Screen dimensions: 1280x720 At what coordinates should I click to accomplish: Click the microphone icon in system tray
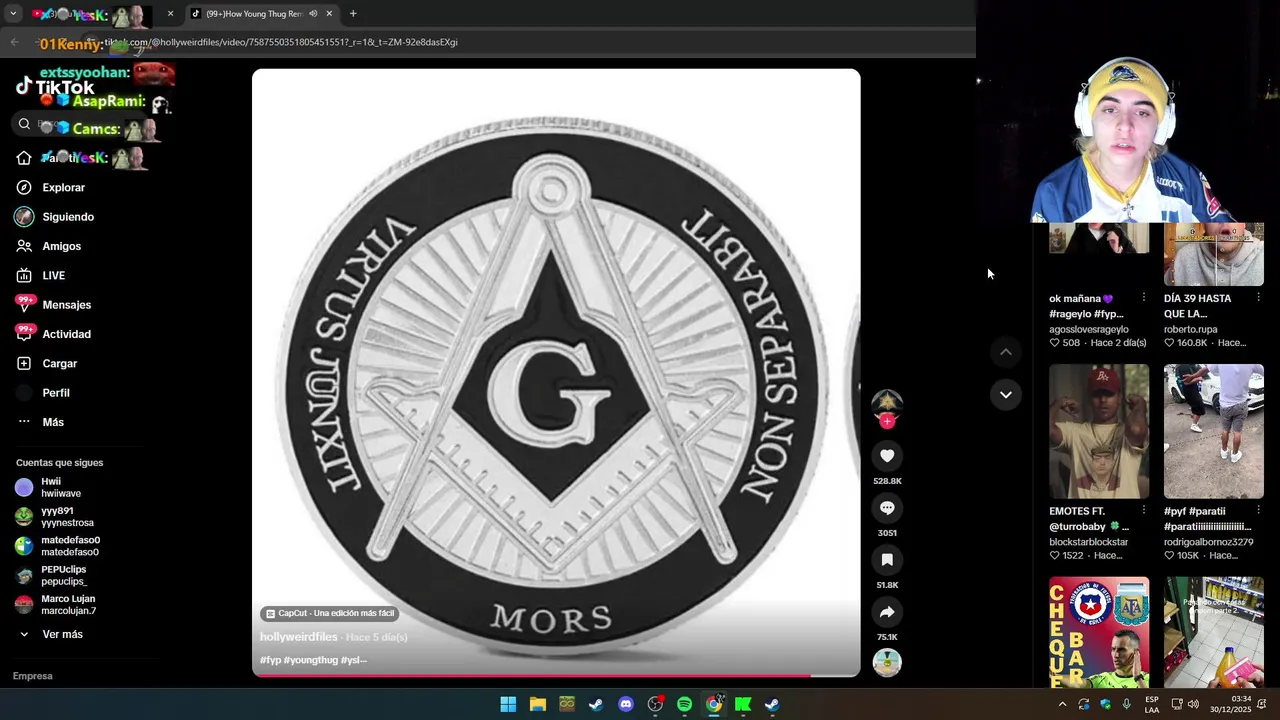point(1127,704)
